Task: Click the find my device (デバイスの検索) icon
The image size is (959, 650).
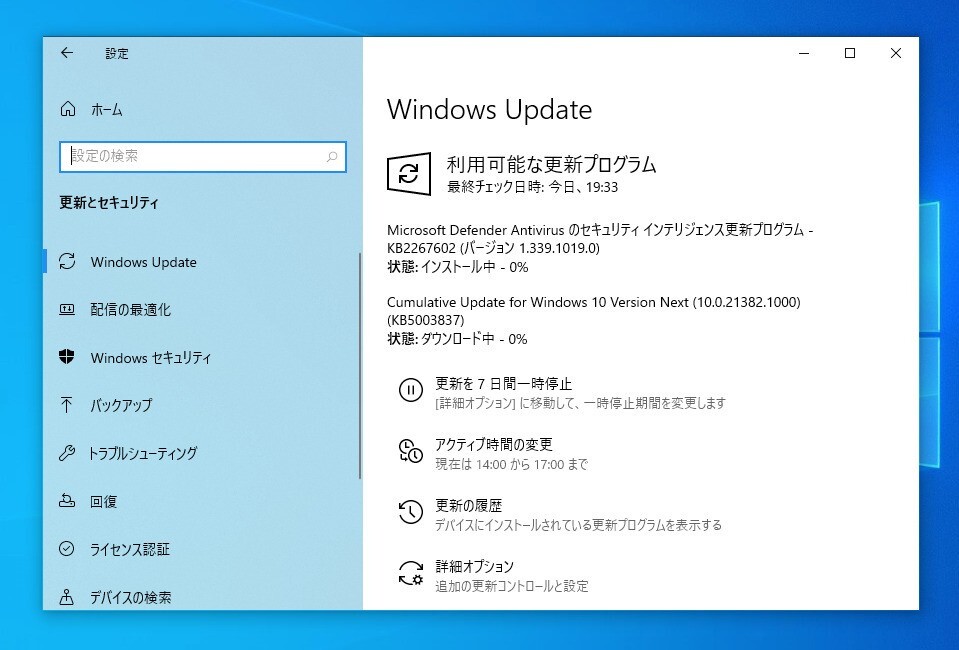Action: point(67,596)
